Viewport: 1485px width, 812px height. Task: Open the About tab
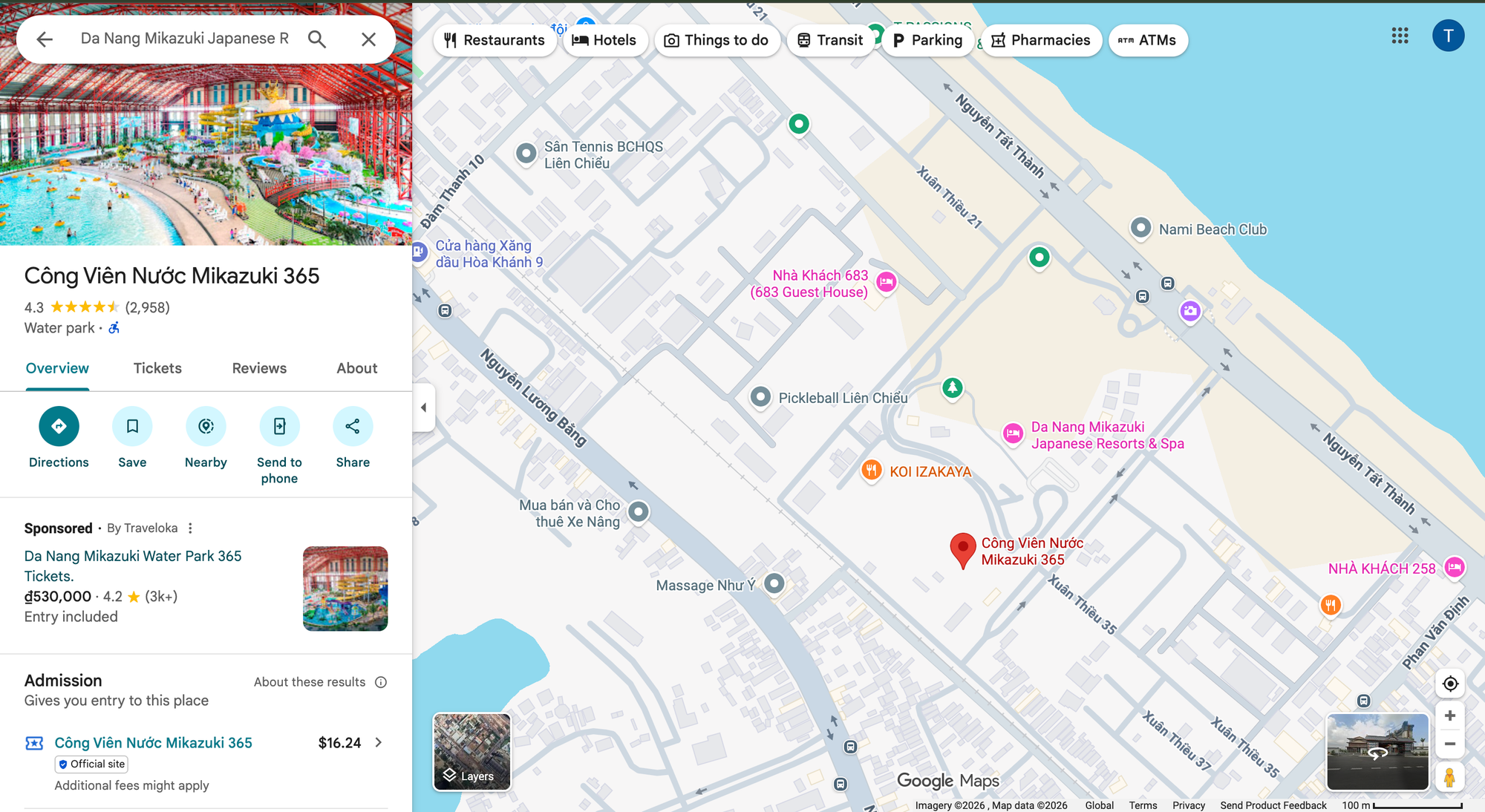(x=357, y=368)
